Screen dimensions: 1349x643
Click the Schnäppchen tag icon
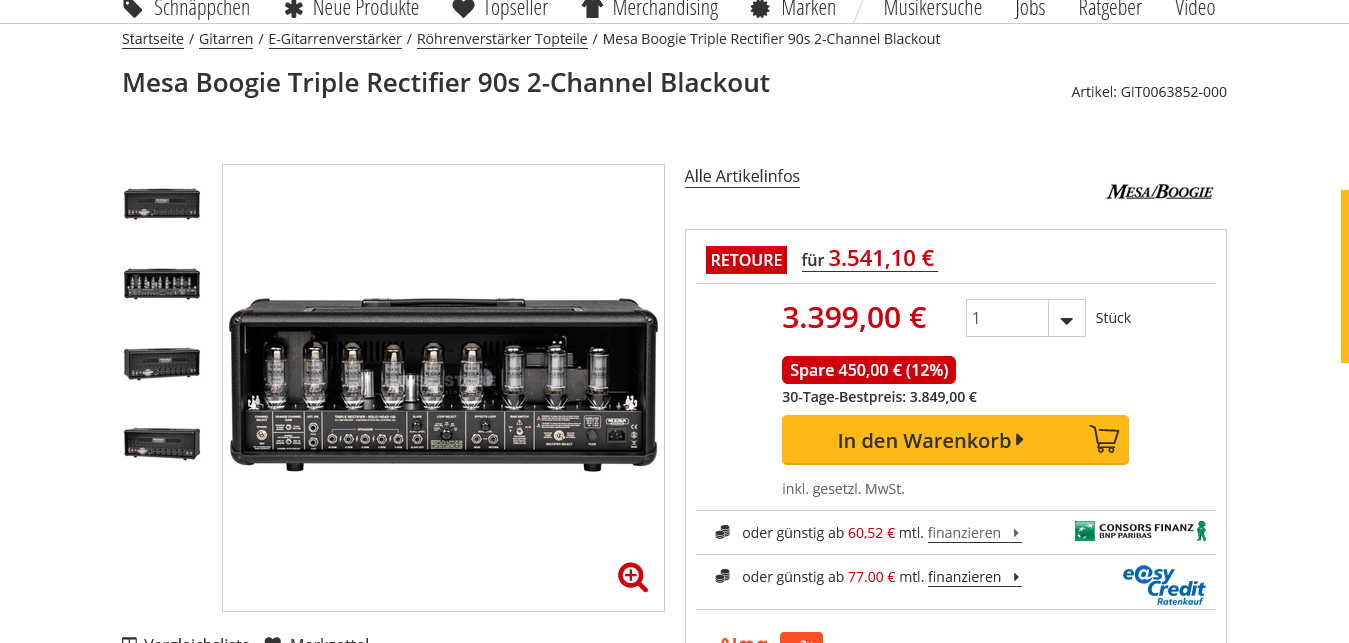pos(132,9)
